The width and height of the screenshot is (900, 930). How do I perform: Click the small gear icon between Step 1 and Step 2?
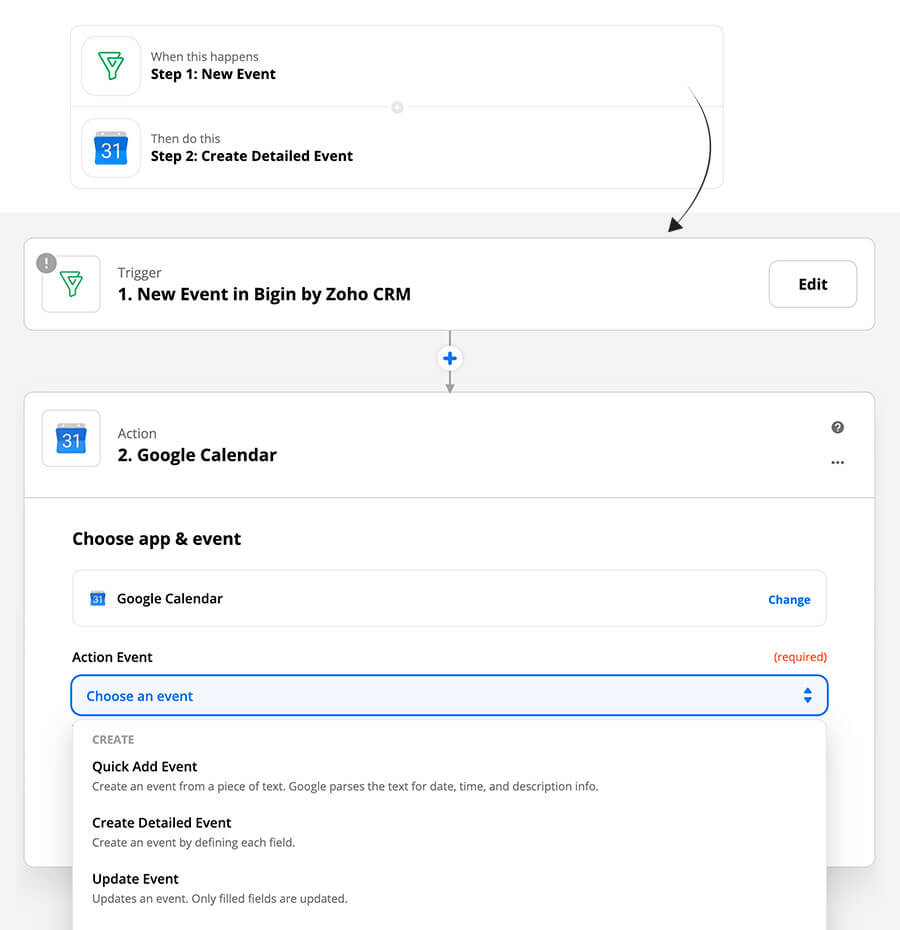tap(397, 107)
